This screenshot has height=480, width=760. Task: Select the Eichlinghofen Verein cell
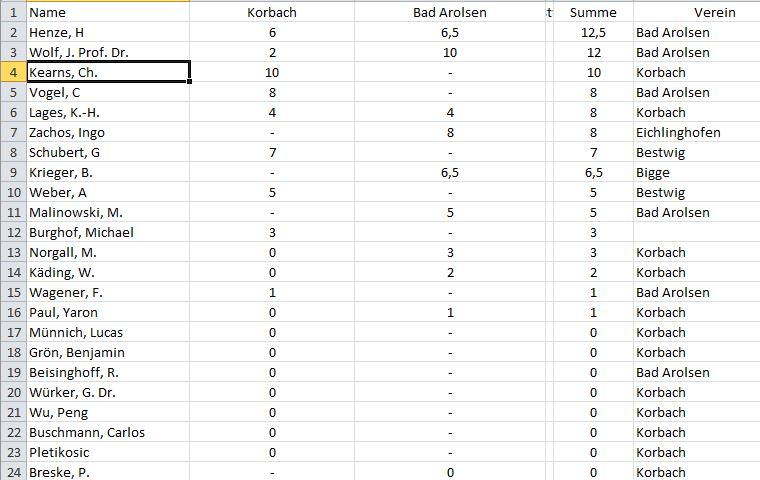tap(697, 132)
